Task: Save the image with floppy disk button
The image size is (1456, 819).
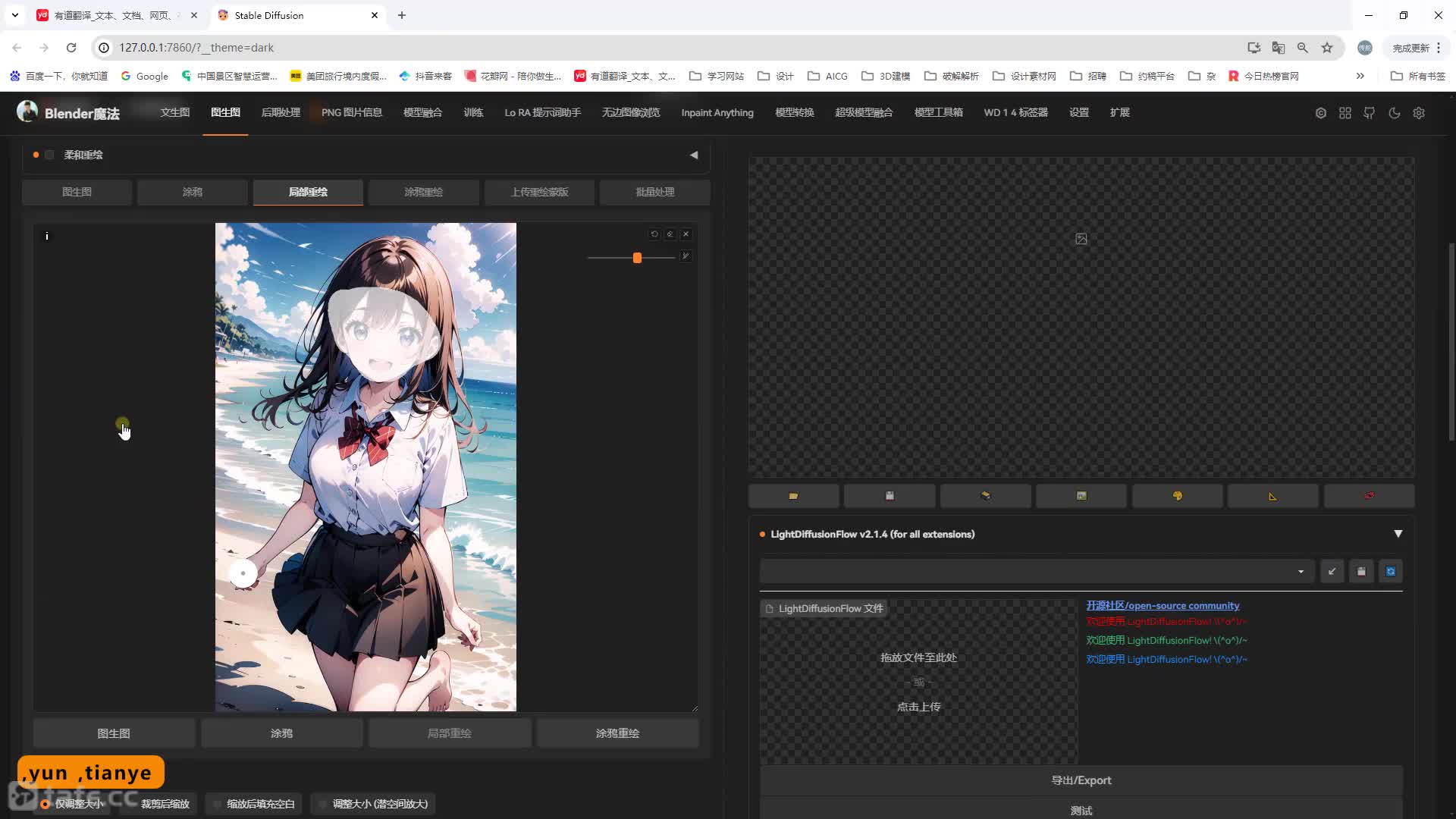Action: (890, 496)
